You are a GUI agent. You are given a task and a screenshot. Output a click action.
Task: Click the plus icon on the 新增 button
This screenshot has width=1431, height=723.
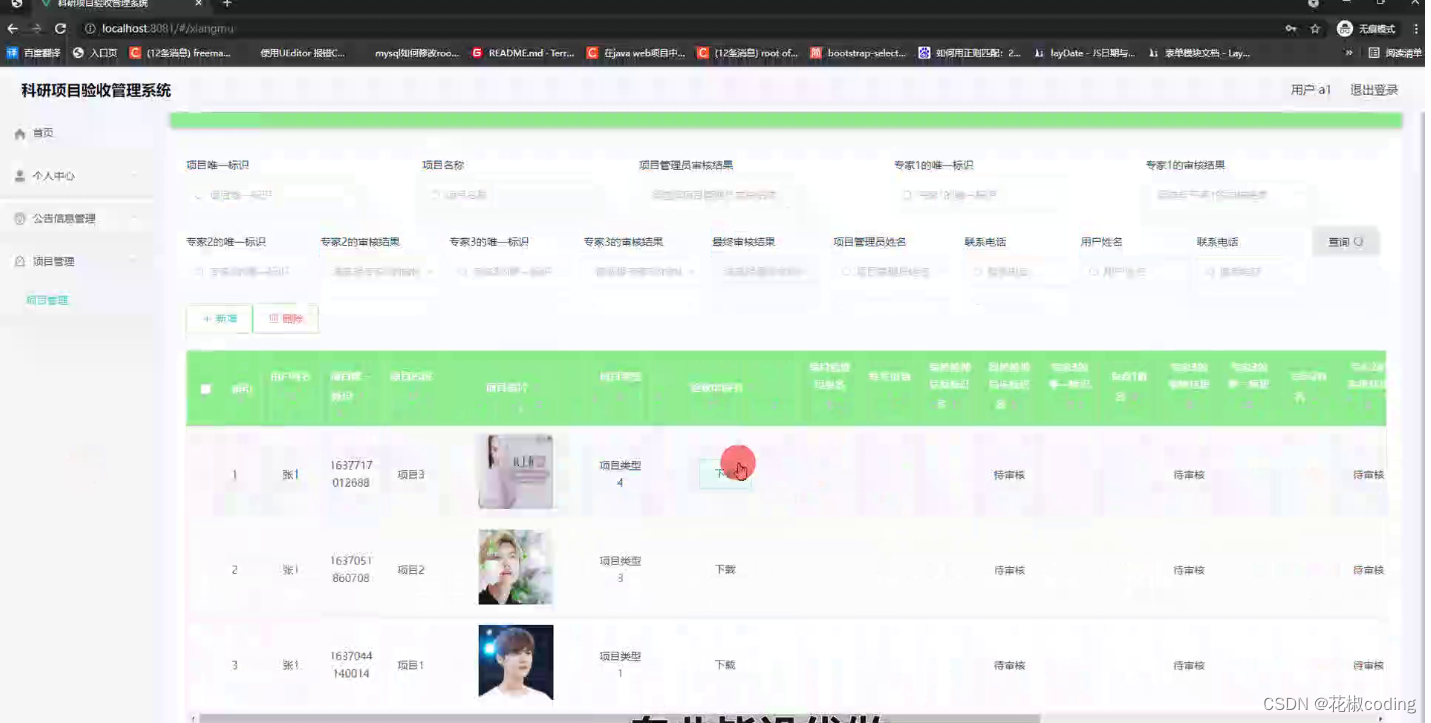pos(206,318)
